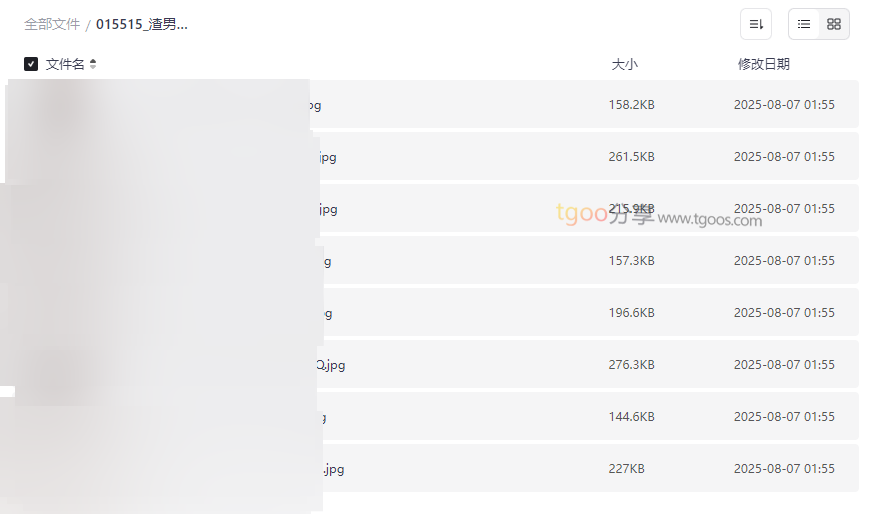
Task: Click the 015515_渣男... folder breadcrumb
Action: pos(142,24)
